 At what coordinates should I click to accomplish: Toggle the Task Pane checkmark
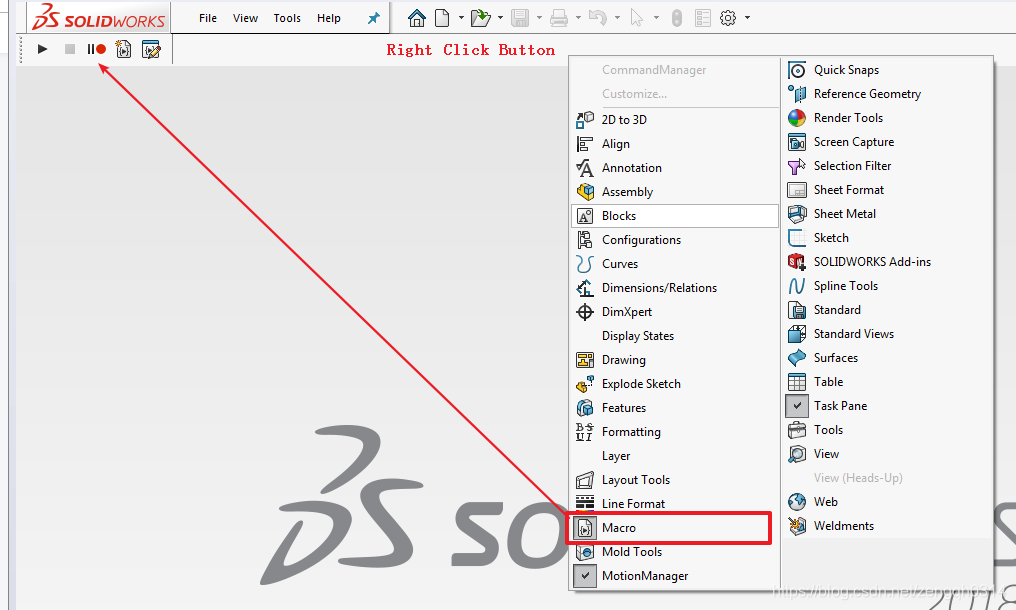(x=798, y=406)
